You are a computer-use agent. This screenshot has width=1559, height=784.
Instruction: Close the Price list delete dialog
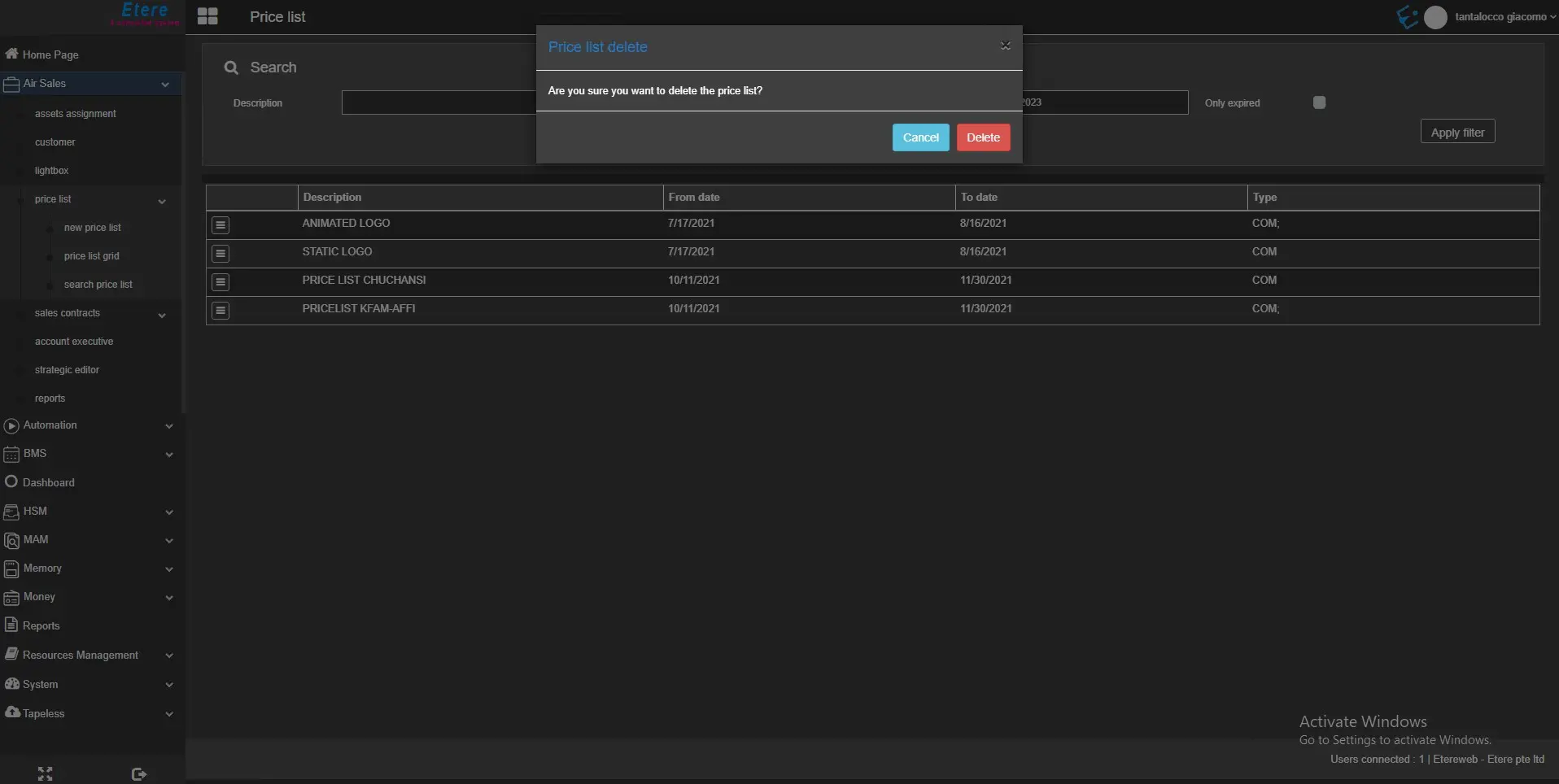click(x=1006, y=46)
